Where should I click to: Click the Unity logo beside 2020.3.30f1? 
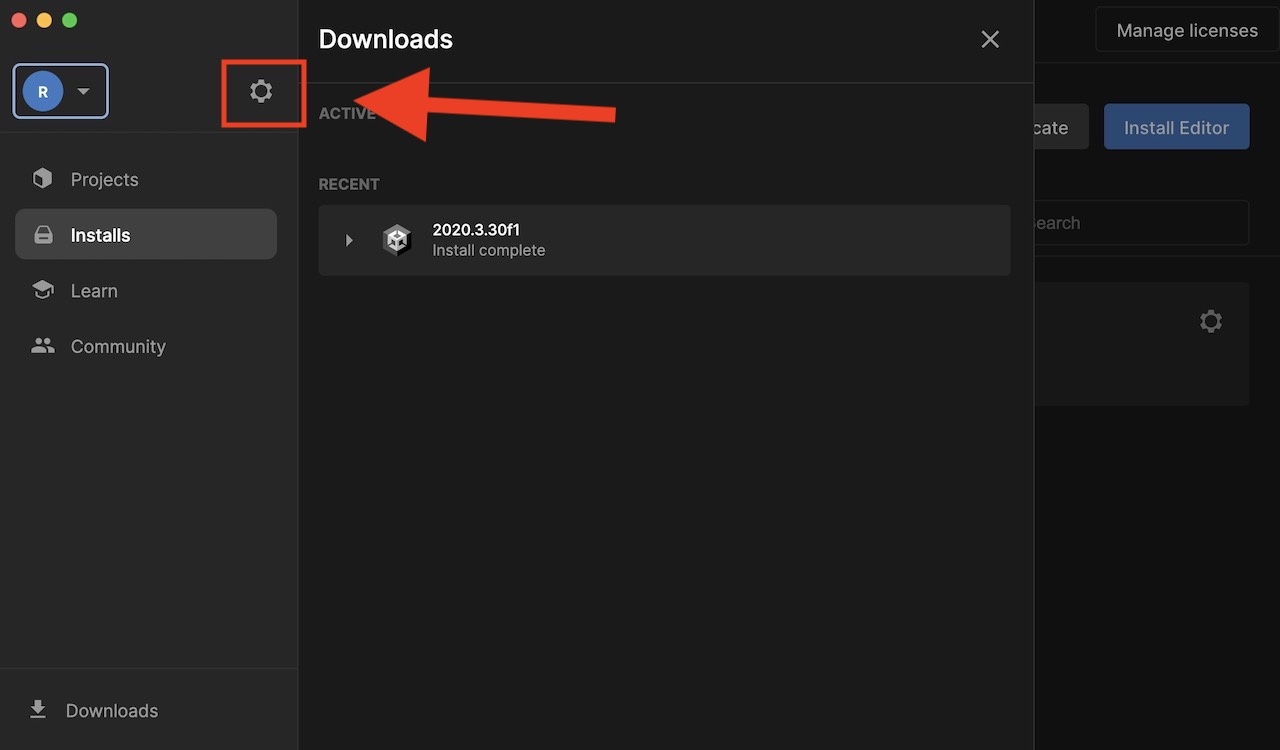397,240
